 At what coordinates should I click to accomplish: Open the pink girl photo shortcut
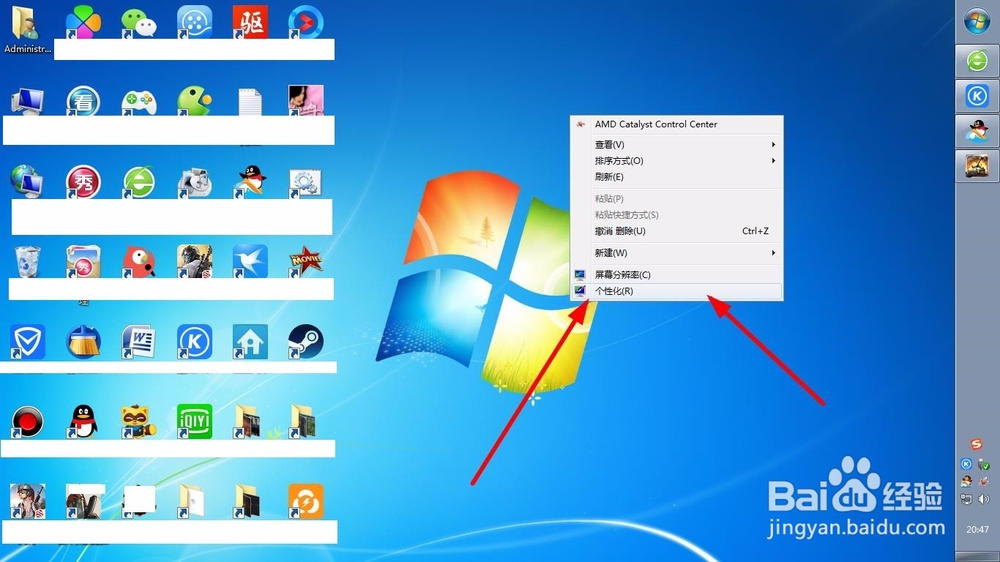point(305,101)
